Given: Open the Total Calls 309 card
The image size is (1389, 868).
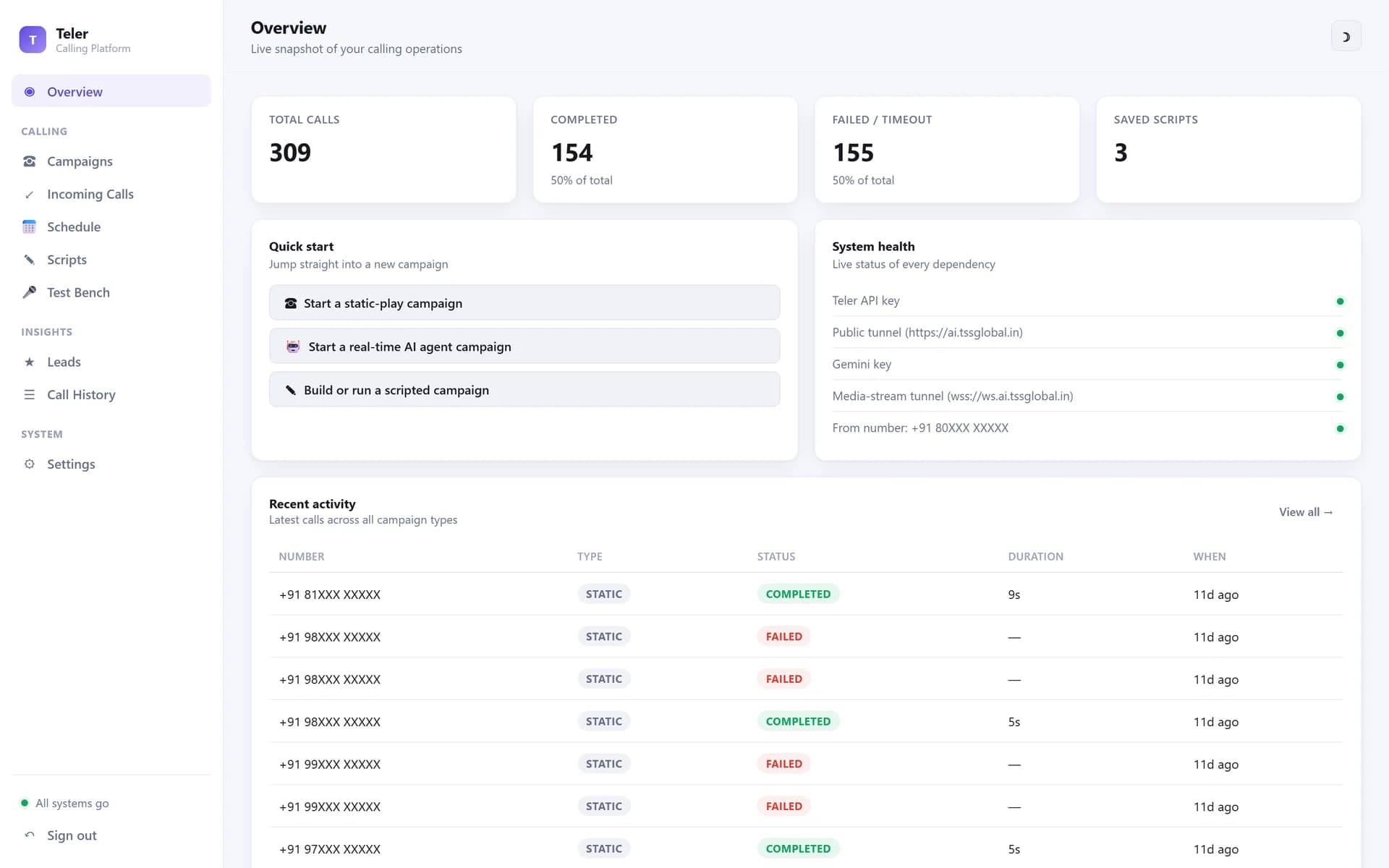Looking at the screenshot, I should pos(383,150).
